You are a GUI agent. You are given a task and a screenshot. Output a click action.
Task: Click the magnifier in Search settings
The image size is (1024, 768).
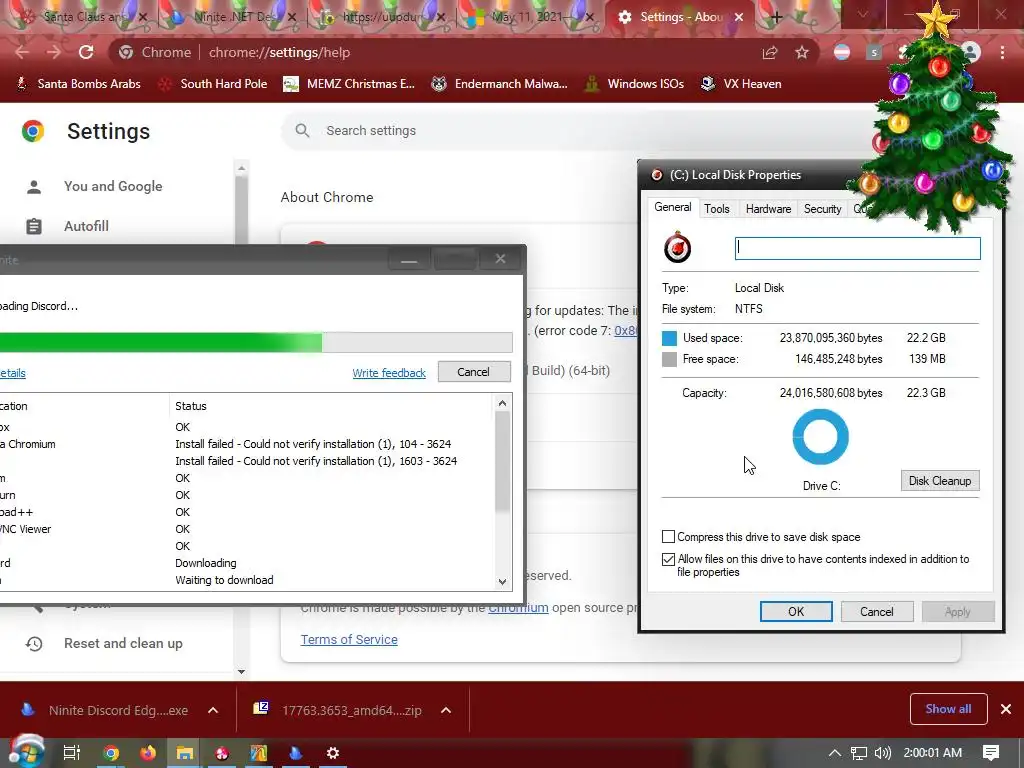302,131
